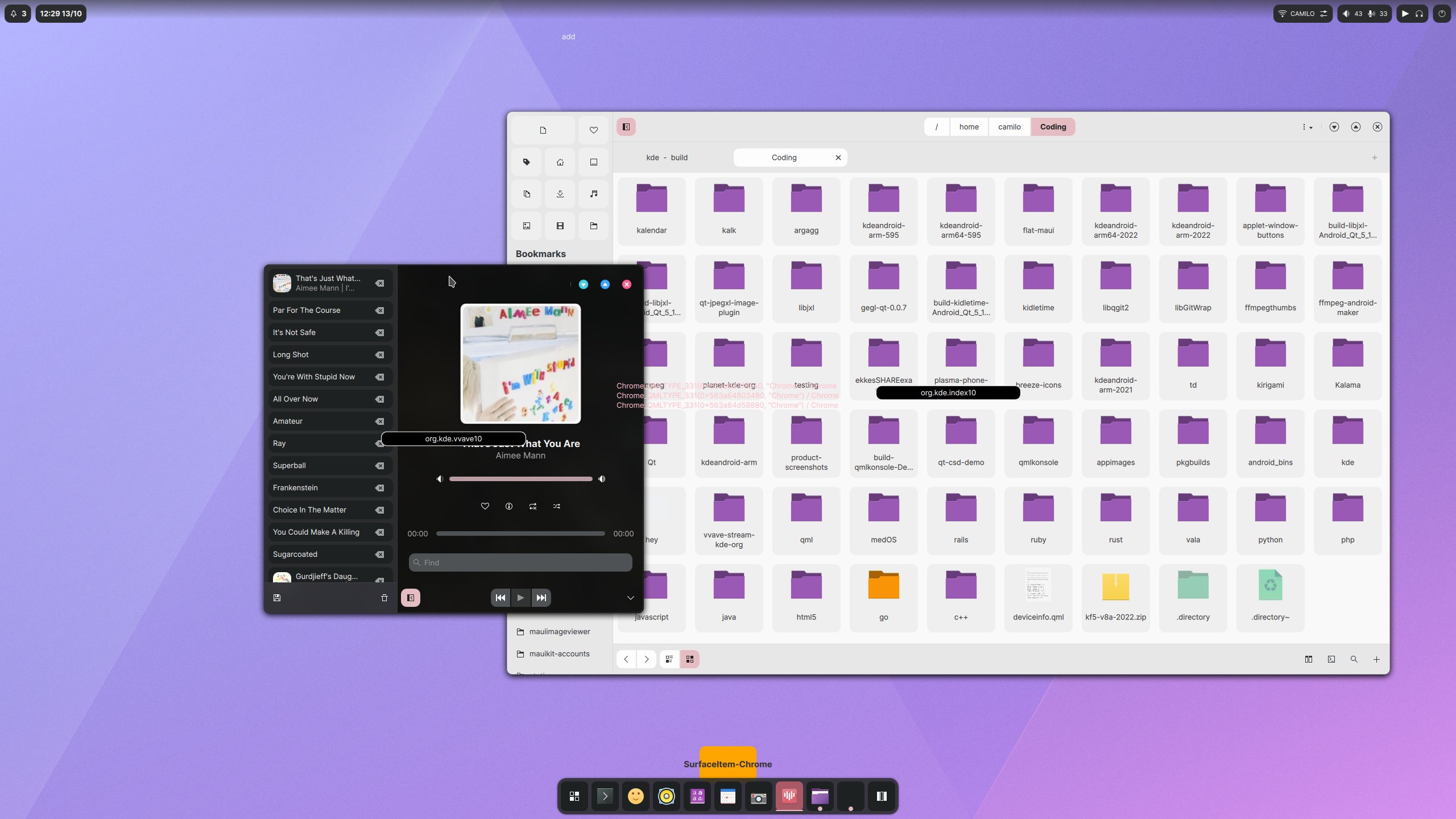Screen dimensions: 1456x819
Task: Open the launcher grid in the dock
Action: 574,796
